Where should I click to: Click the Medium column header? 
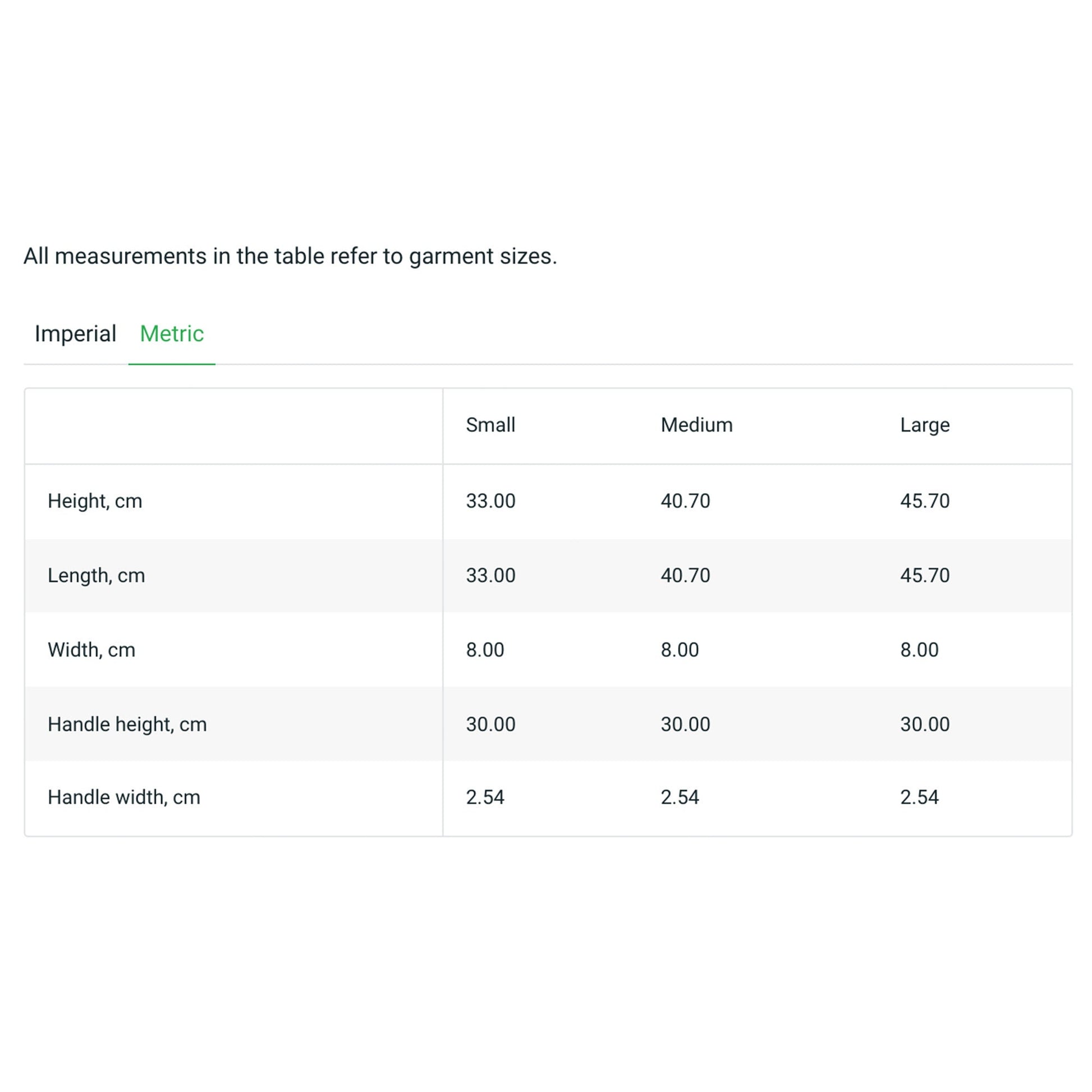tap(696, 425)
